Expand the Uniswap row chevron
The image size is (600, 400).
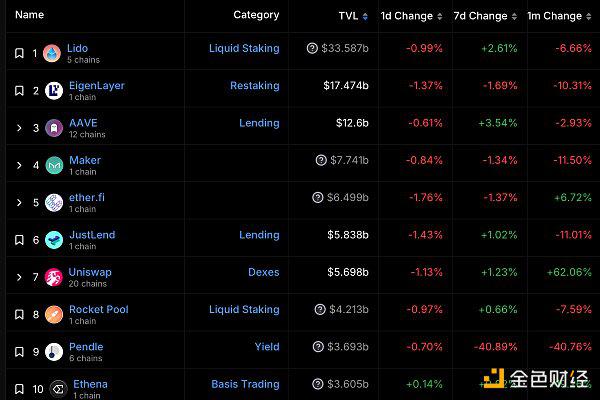click(19, 277)
